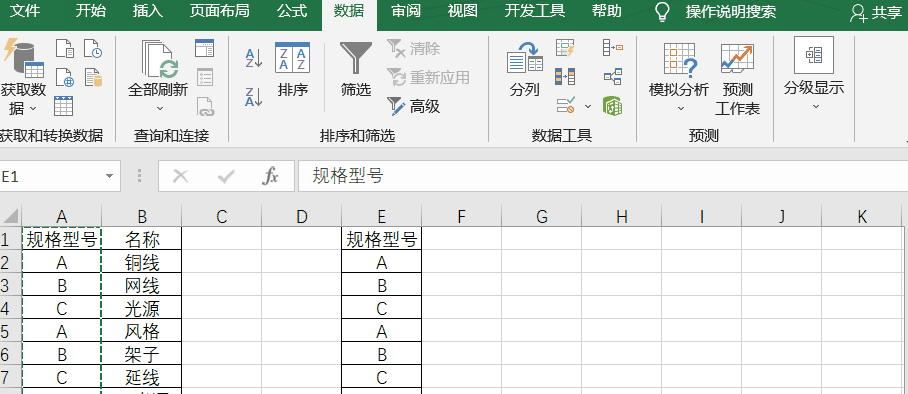The width and height of the screenshot is (908, 394).
Task: Toggle the 筛选 filter funnel
Action: 356,70
